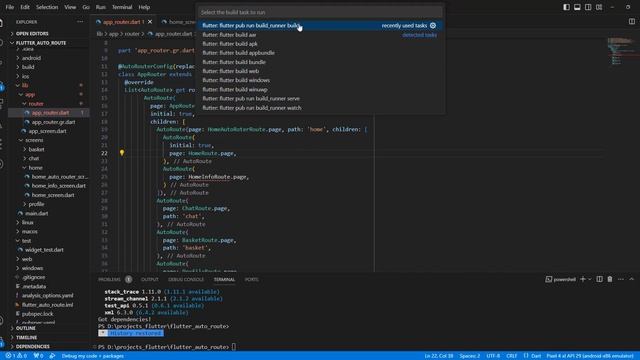Switch to the Ports panel tab

pyautogui.click(x=251, y=279)
